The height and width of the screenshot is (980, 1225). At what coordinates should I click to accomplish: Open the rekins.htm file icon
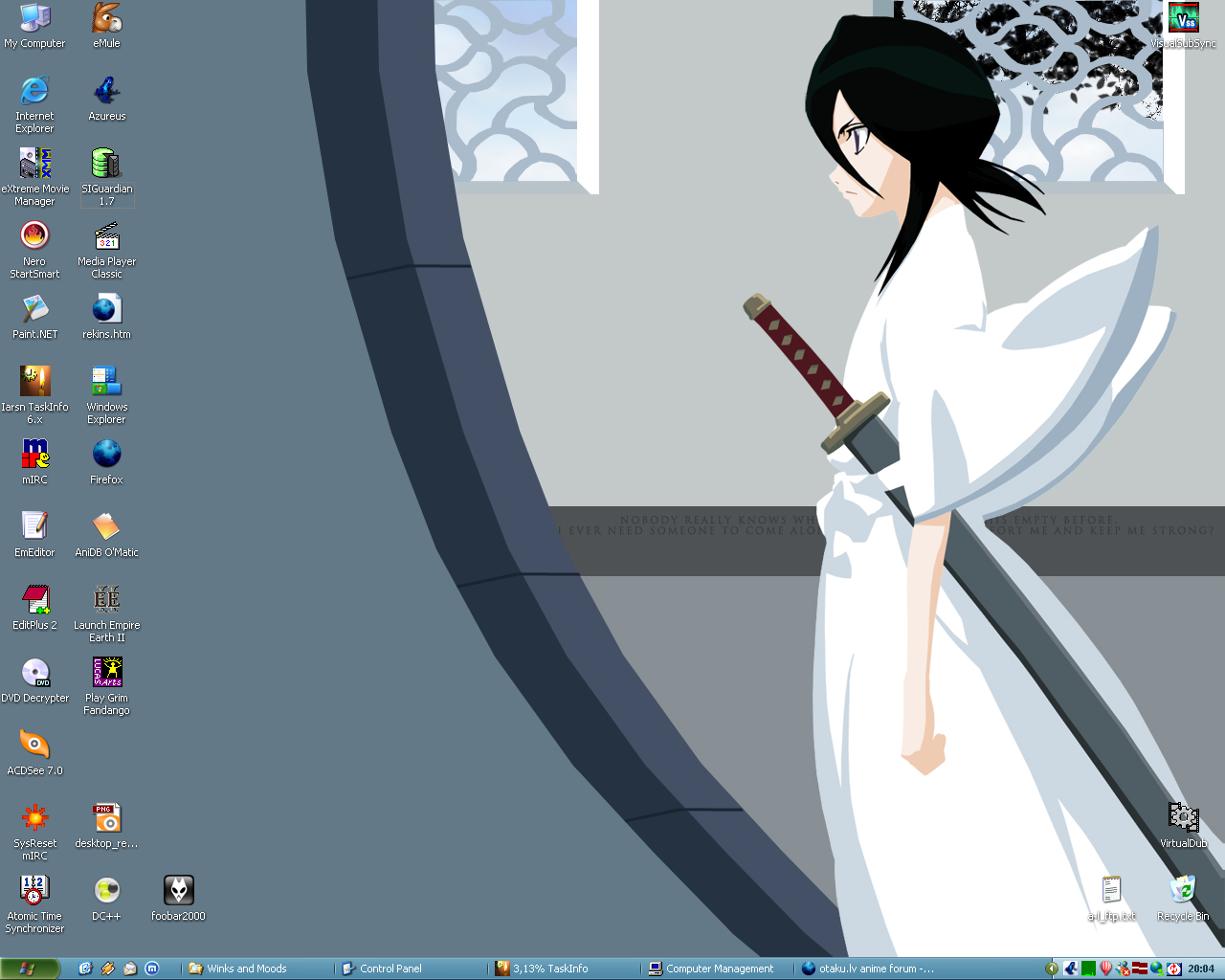click(x=106, y=317)
